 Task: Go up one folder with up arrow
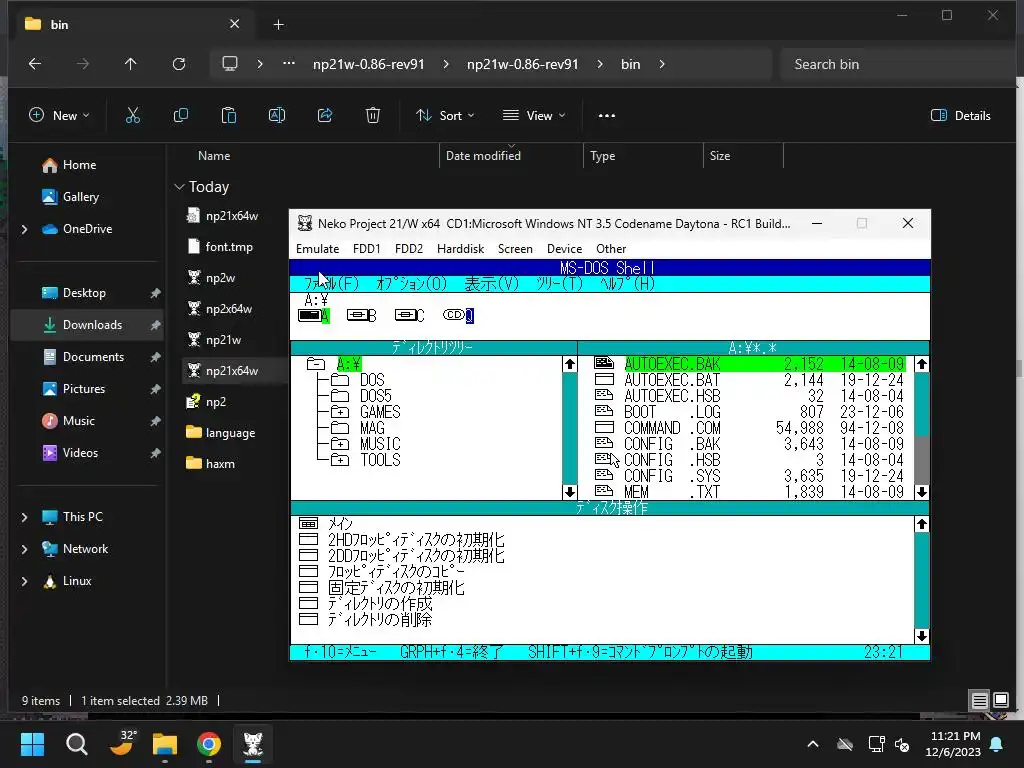click(x=131, y=64)
